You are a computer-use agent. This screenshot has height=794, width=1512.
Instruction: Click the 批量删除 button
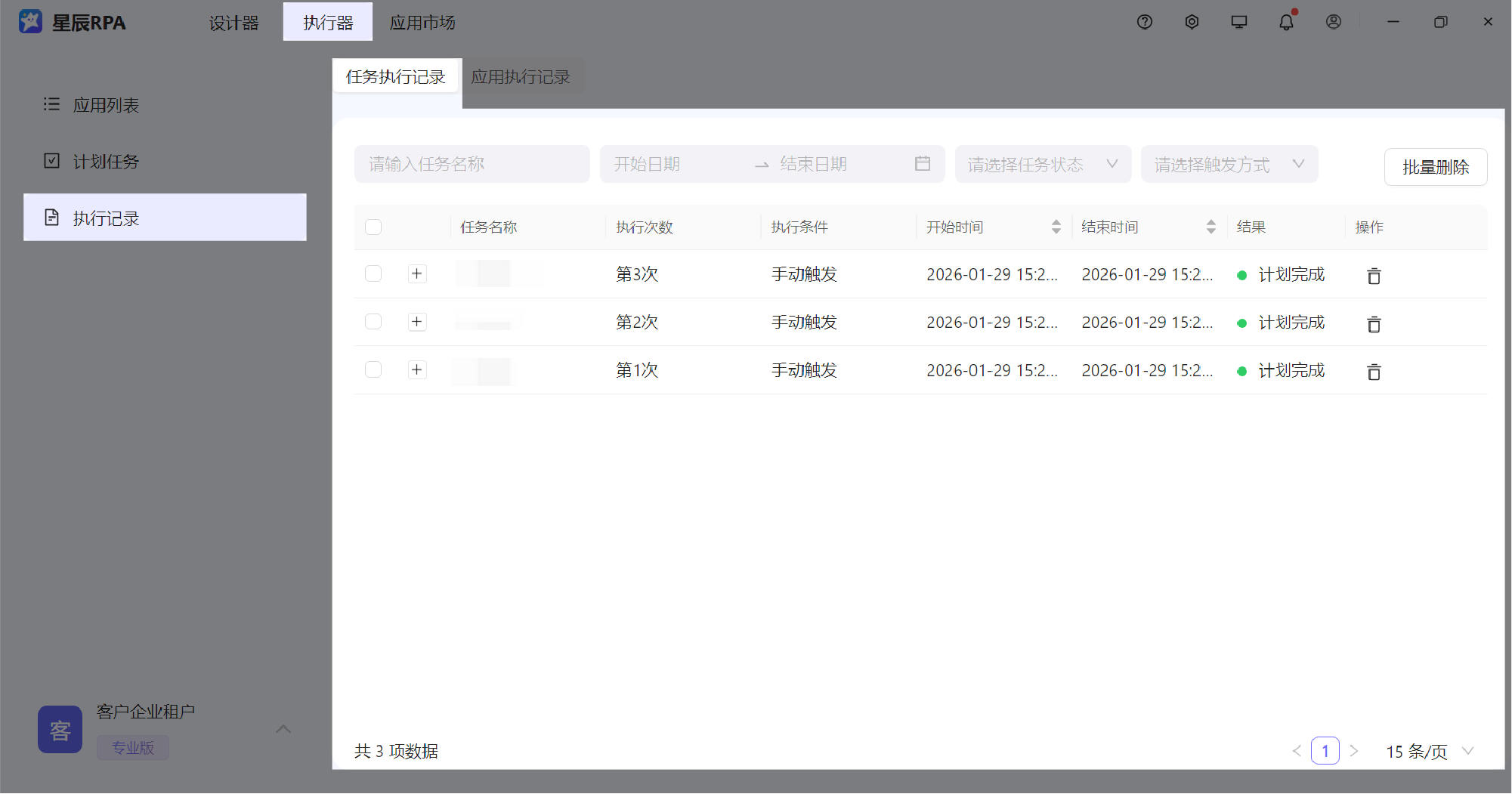click(1435, 167)
